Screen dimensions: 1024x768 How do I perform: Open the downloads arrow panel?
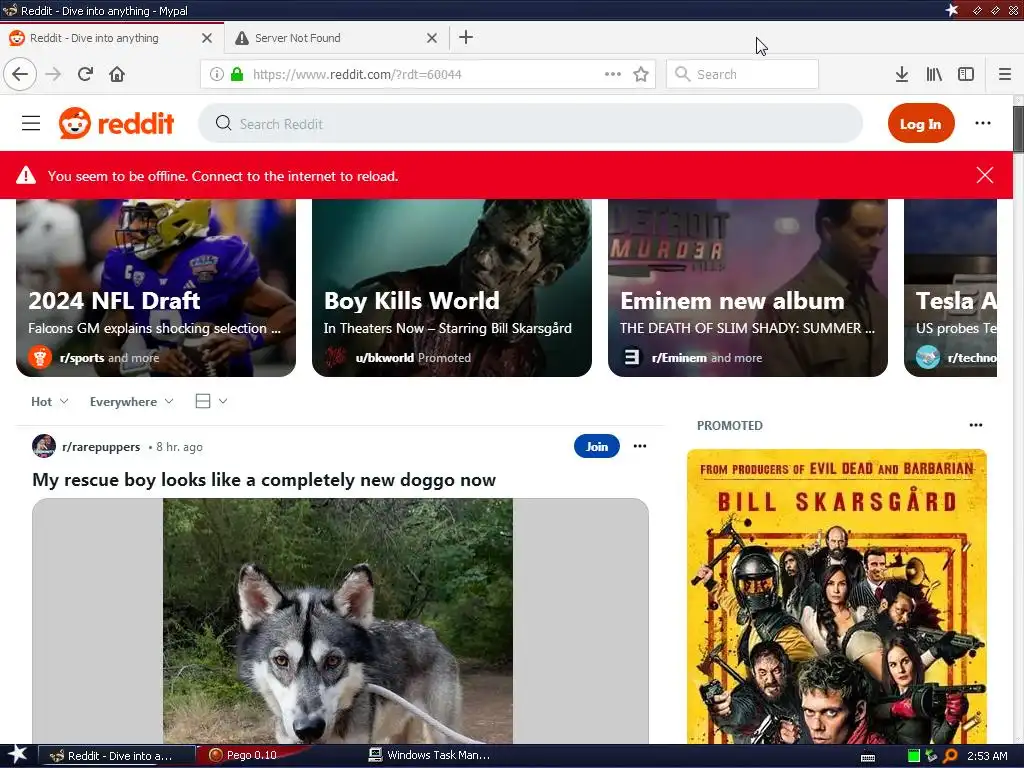(902, 74)
